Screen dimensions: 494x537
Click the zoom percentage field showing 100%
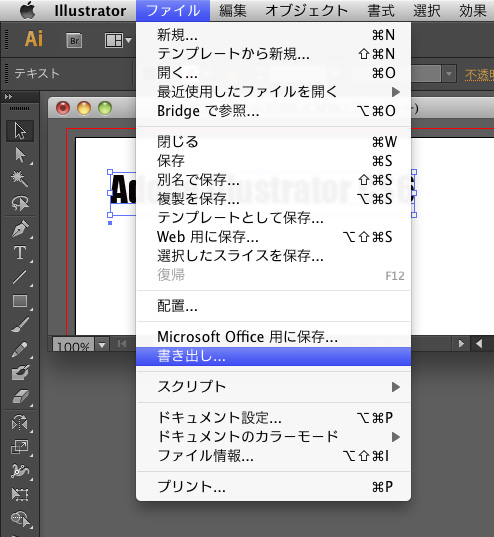(73, 345)
